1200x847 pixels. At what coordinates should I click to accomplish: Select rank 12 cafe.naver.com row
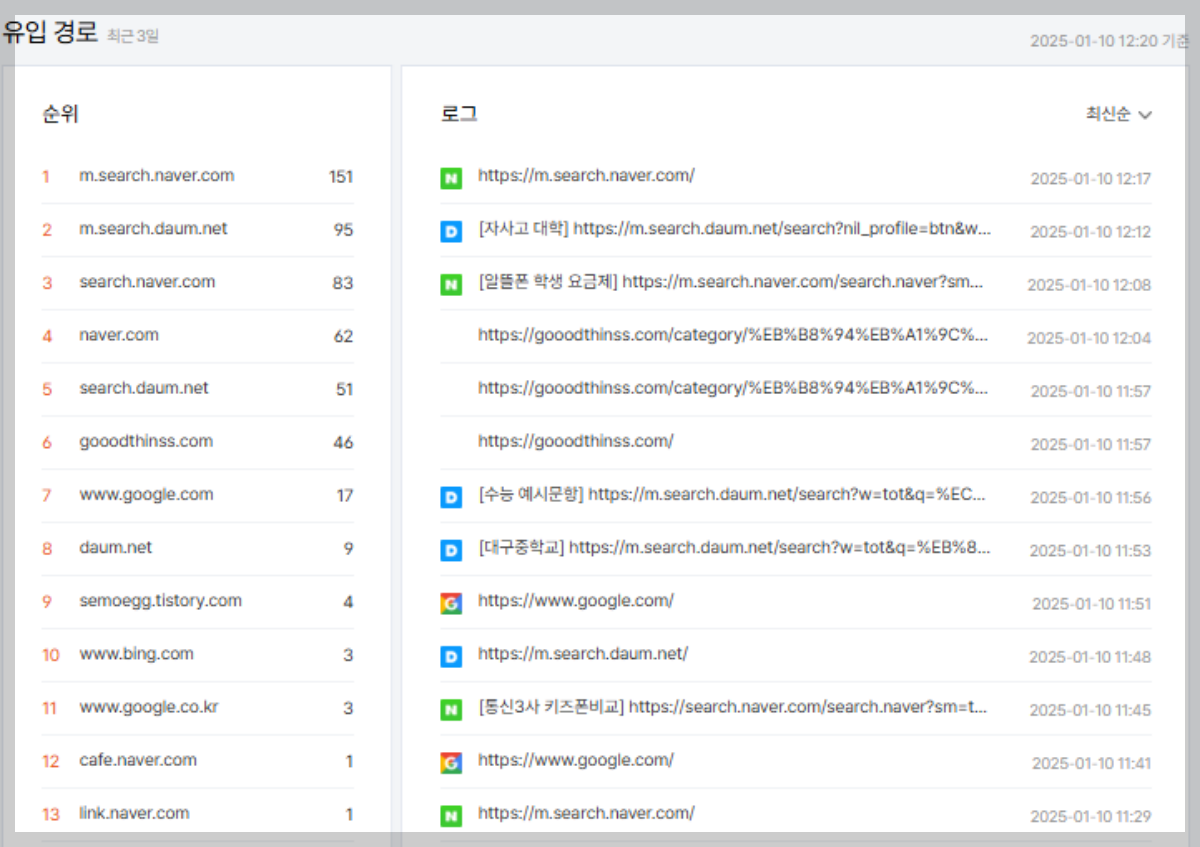tap(198, 760)
